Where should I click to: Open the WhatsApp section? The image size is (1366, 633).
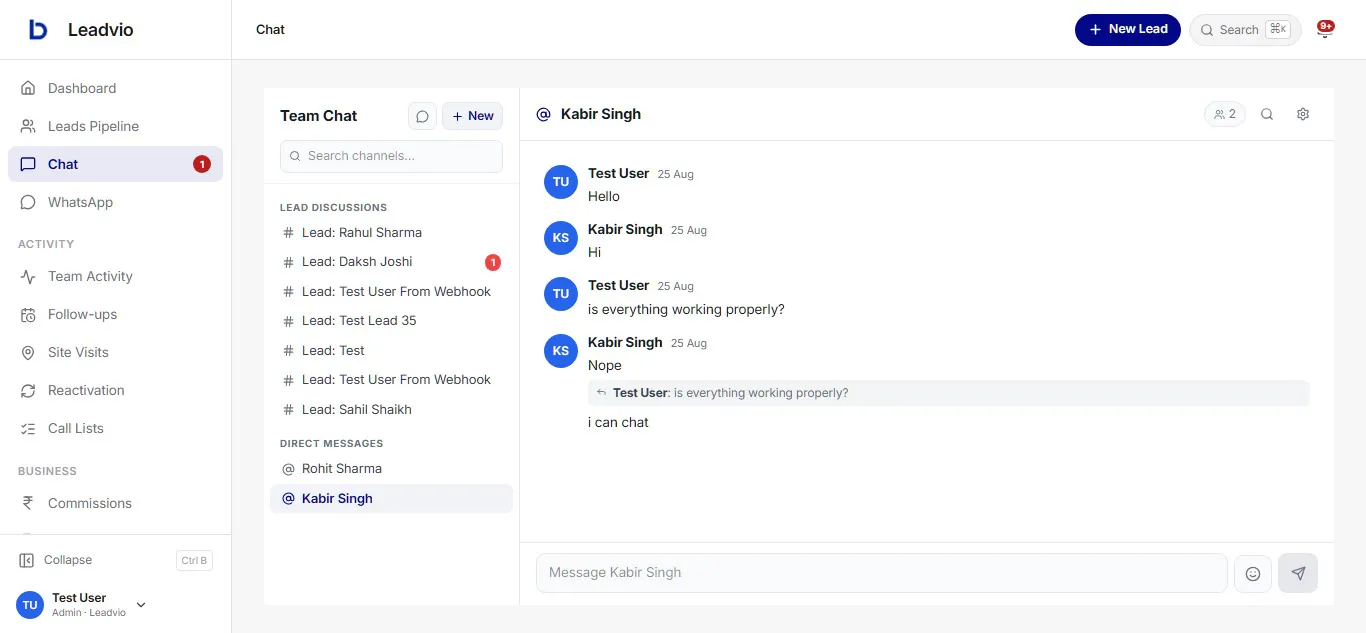pyautogui.click(x=115, y=202)
